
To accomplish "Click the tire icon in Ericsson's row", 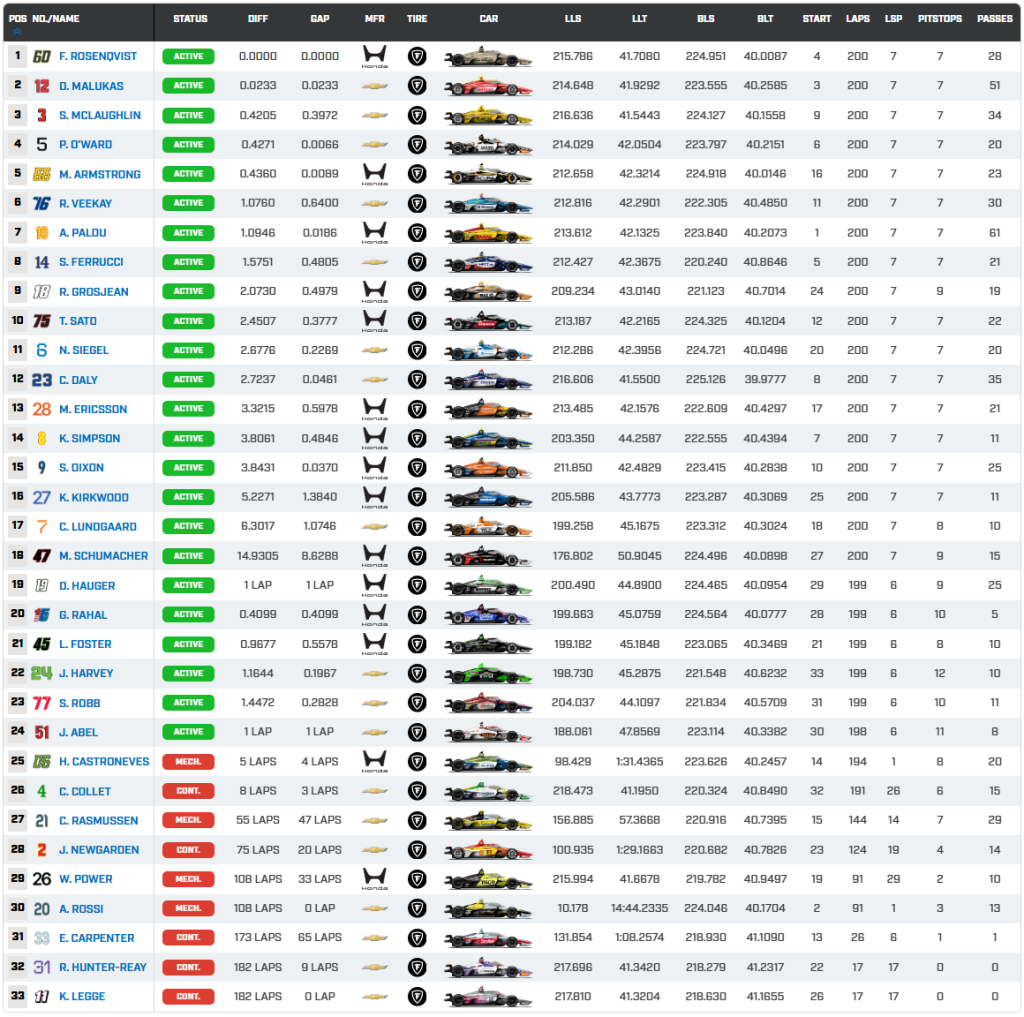I will (417, 409).
